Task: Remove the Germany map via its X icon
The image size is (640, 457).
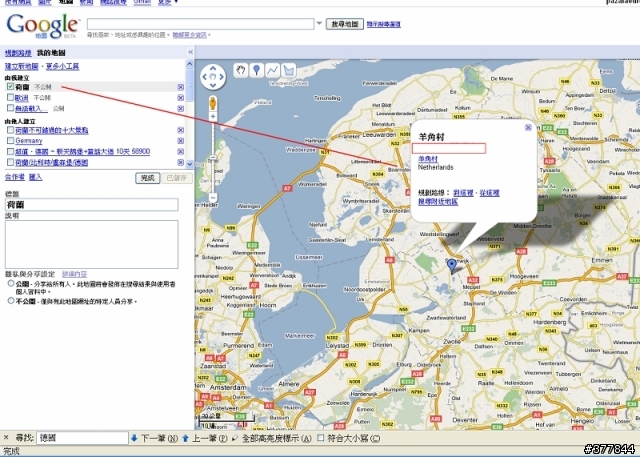Action: click(180, 141)
